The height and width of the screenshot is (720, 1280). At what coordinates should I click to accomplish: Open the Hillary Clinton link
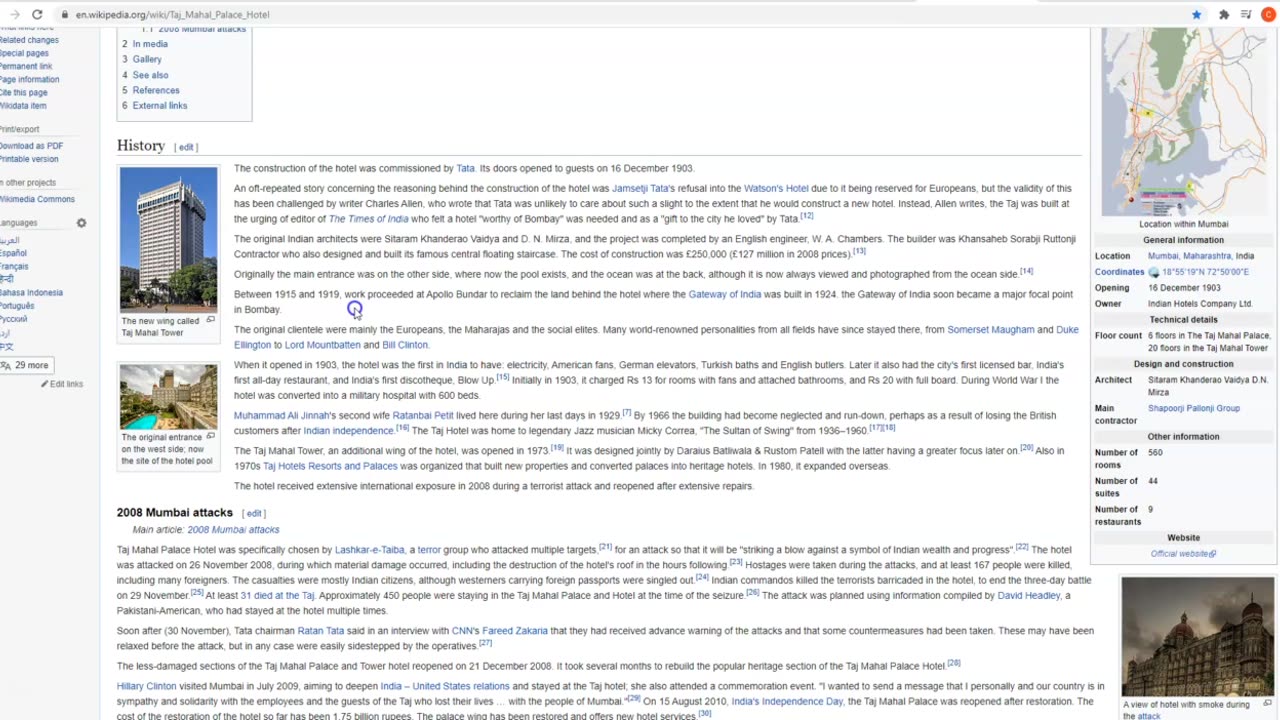coord(146,686)
